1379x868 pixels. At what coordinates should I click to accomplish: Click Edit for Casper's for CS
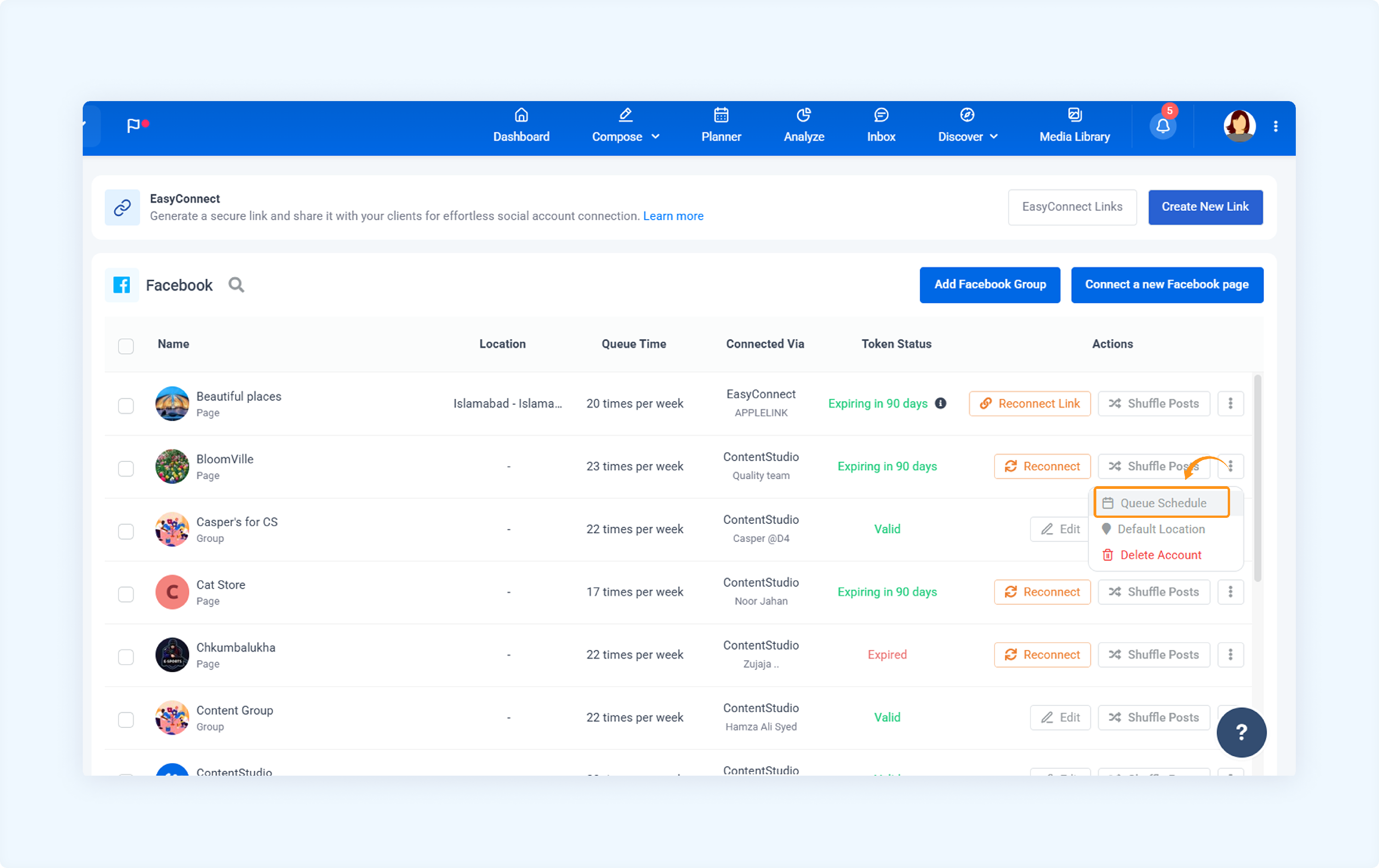coord(1060,529)
